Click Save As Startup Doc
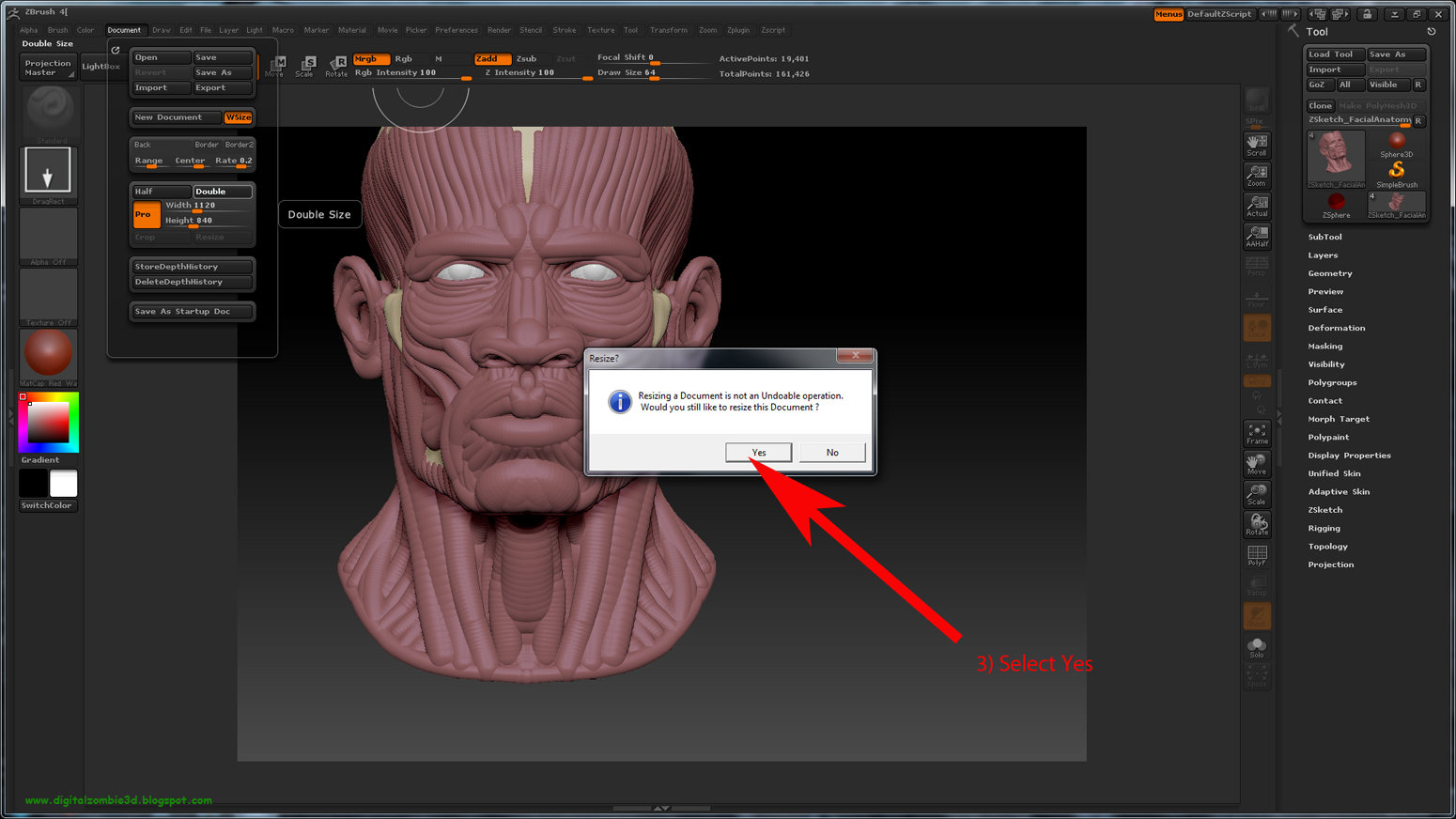The width and height of the screenshot is (1456, 819). 192,312
